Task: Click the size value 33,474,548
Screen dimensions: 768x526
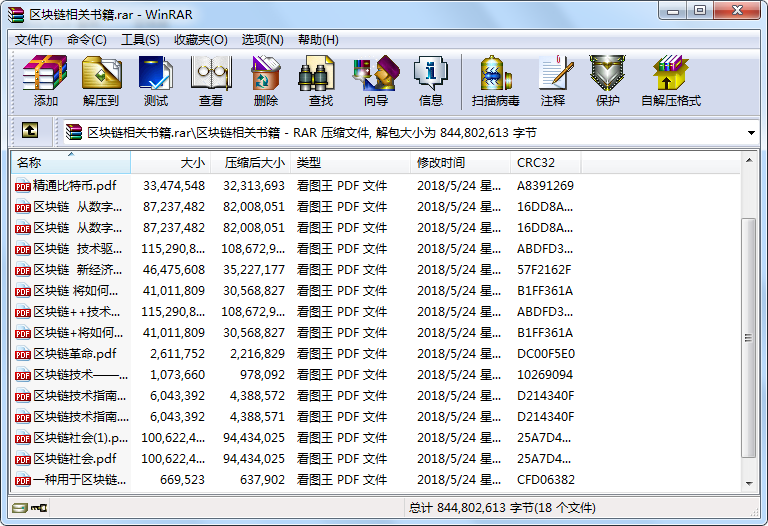Action: pyautogui.click(x=174, y=186)
